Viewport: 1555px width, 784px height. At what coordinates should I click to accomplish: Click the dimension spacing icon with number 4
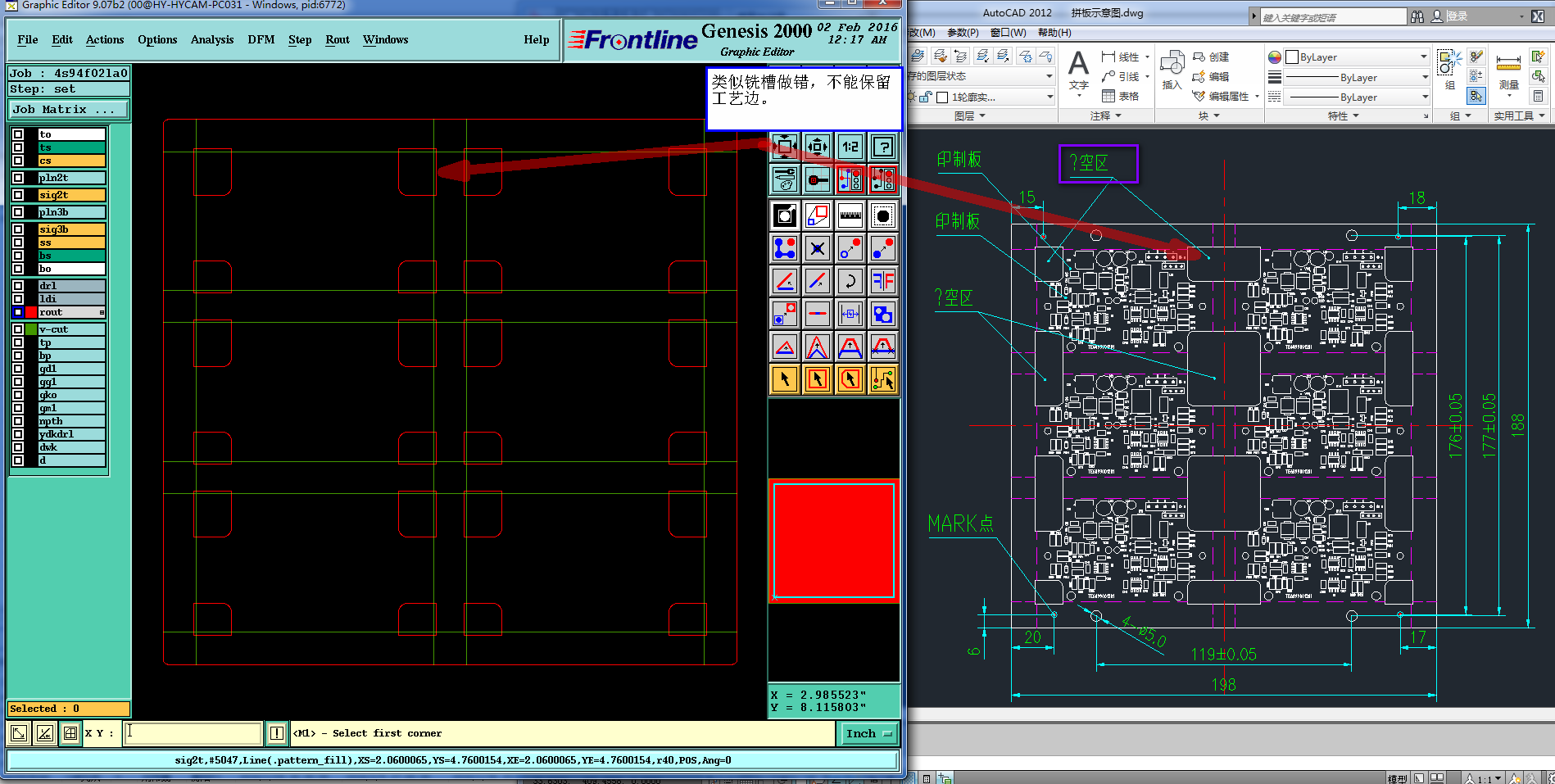click(x=850, y=314)
